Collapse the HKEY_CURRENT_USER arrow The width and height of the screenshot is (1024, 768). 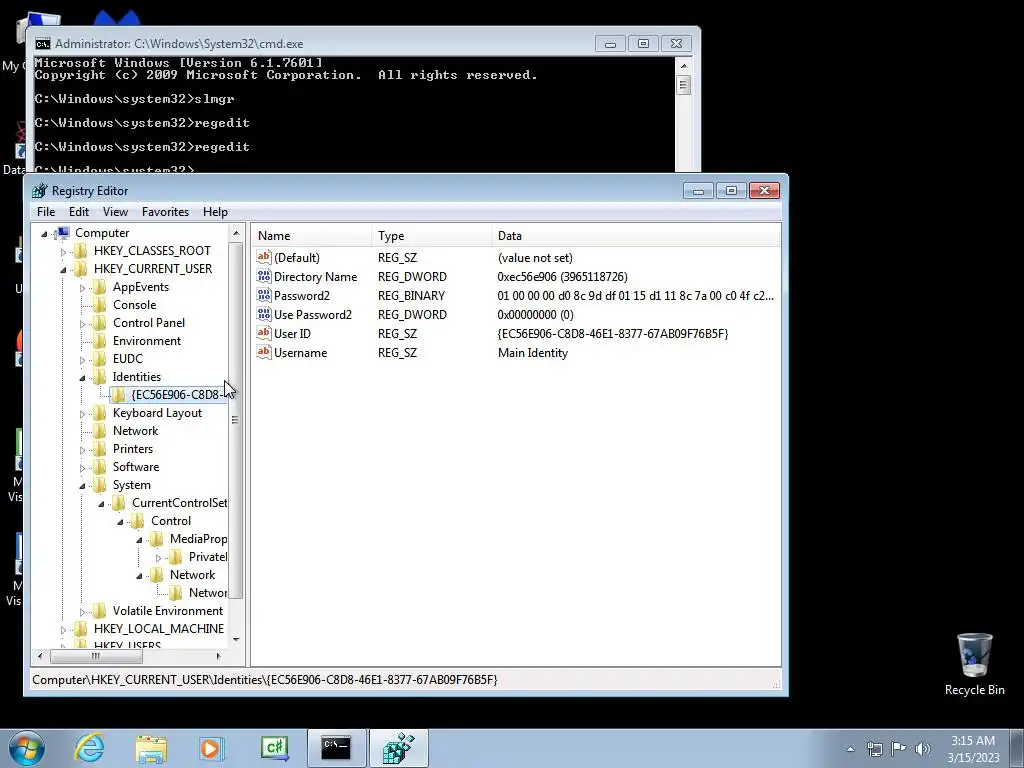(63, 270)
